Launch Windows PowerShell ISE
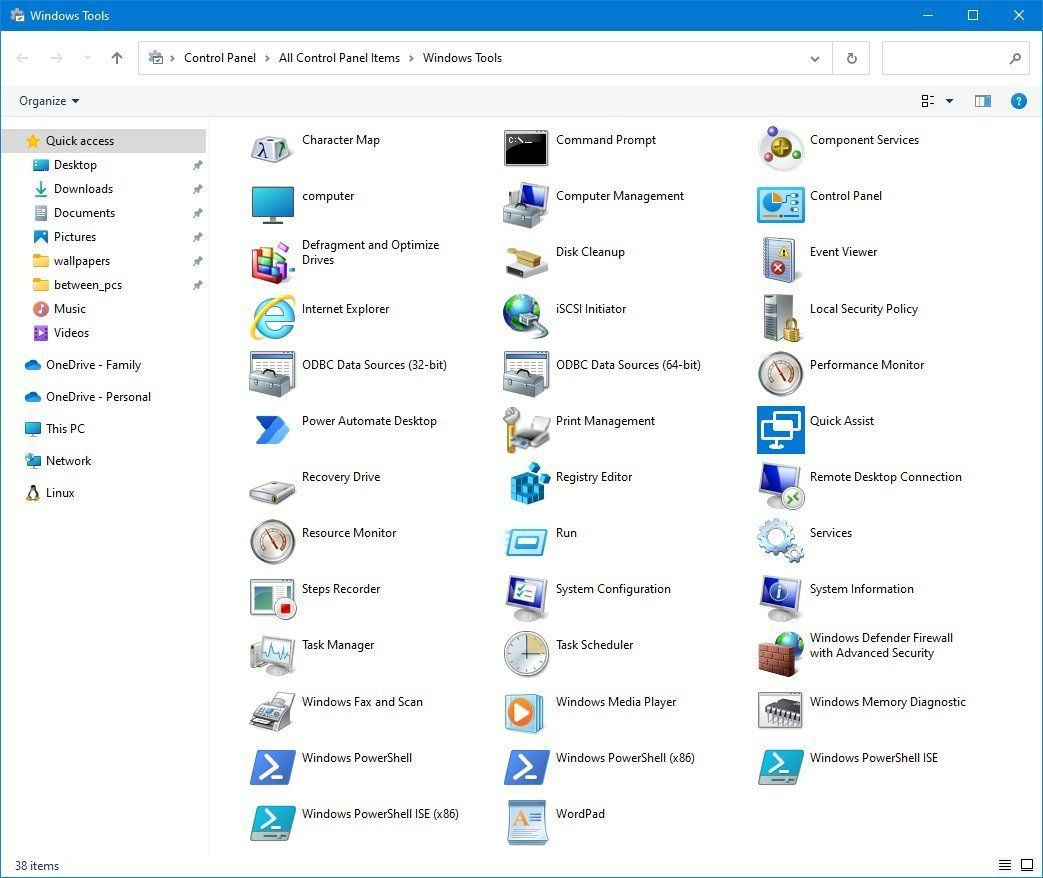 point(874,758)
